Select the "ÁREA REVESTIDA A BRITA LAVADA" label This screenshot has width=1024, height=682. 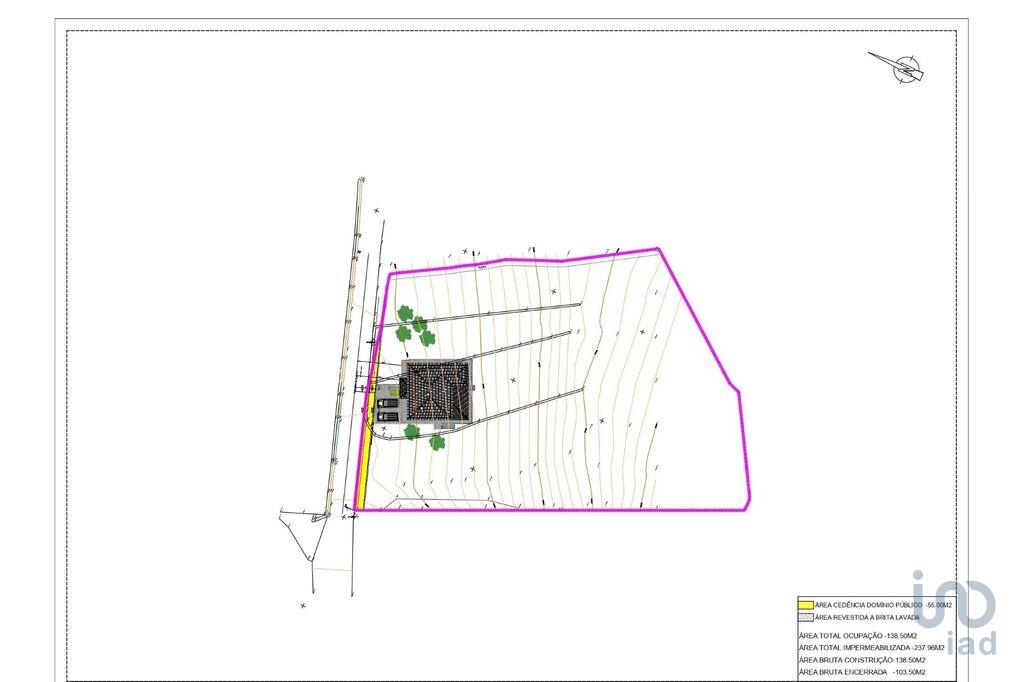tap(866, 617)
